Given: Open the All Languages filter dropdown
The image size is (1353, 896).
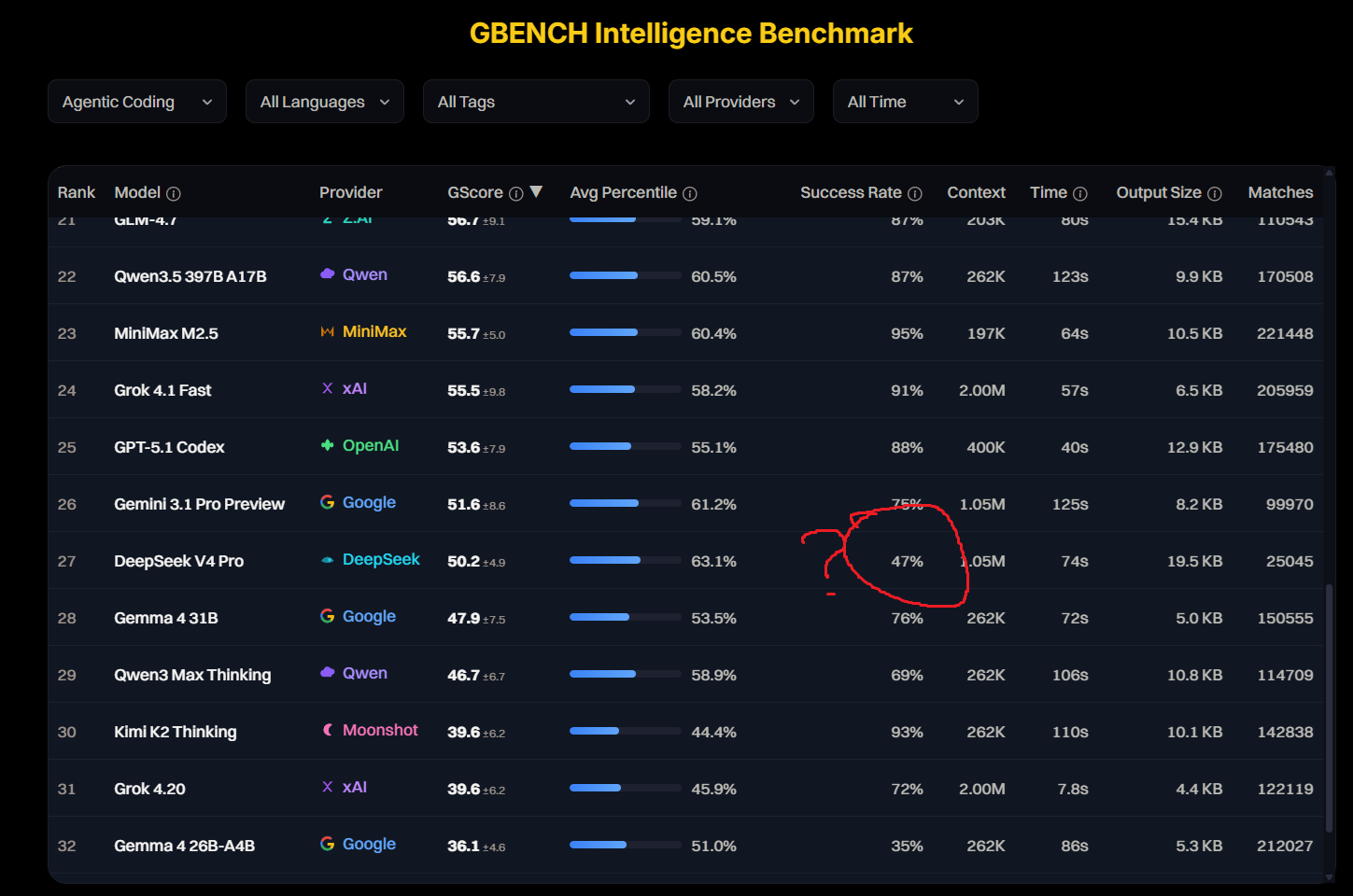Looking at the screenshot, I should [325, 102].
